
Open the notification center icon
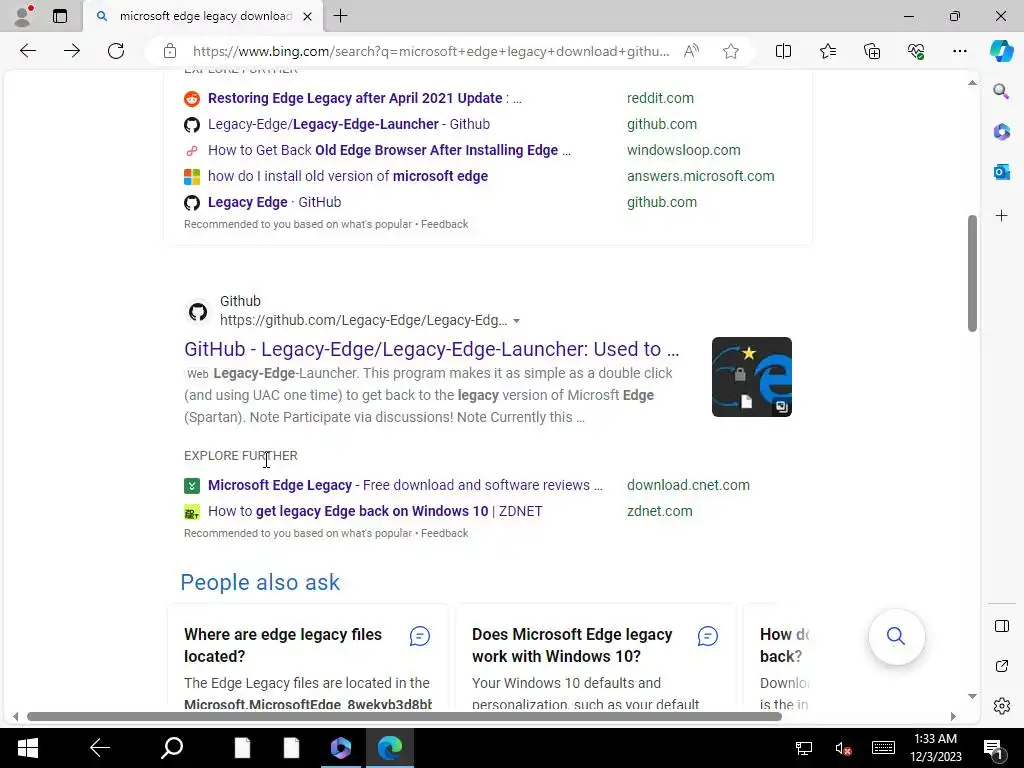pos(993,750)
